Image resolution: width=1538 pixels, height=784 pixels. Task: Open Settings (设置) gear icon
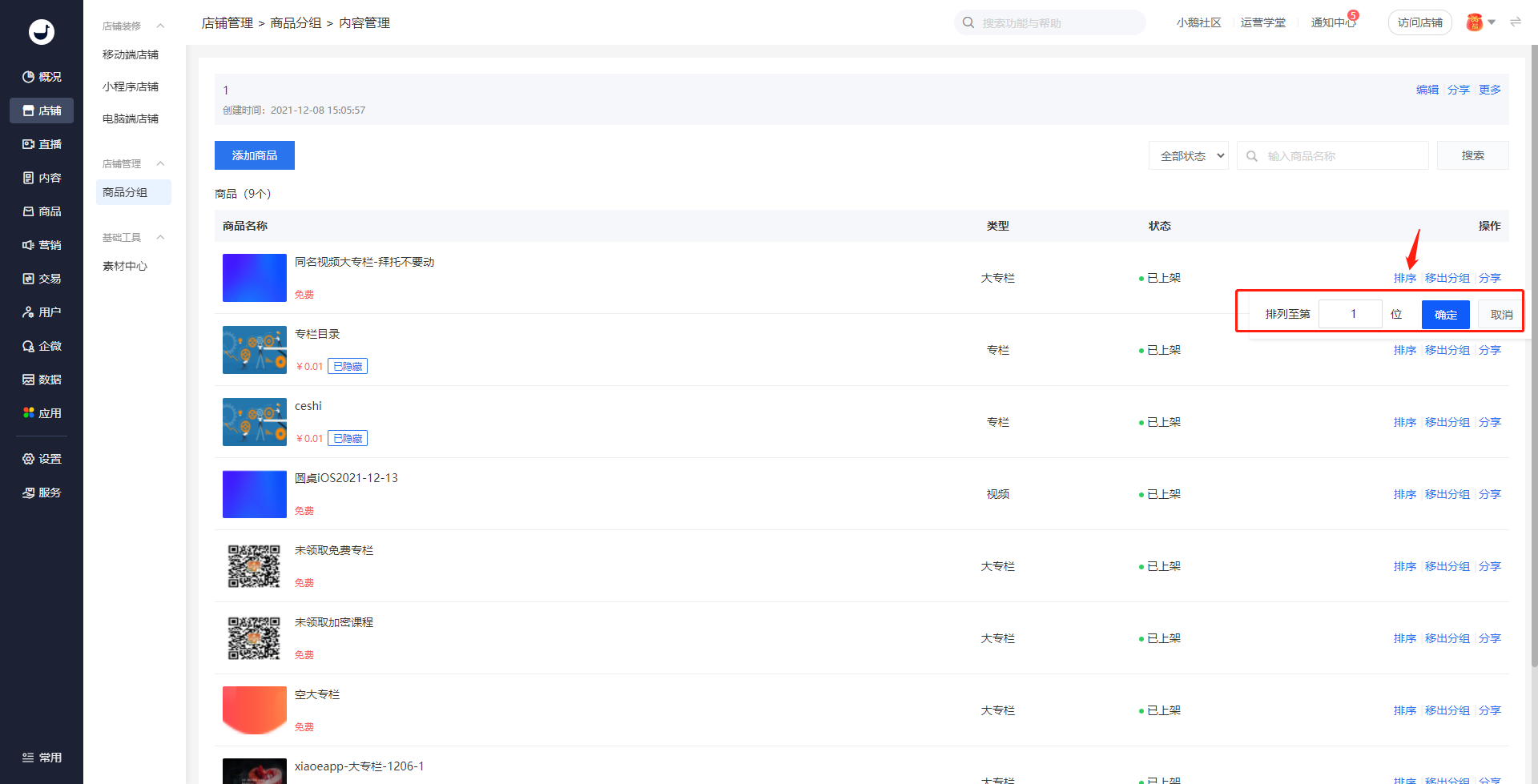[29, 459]
